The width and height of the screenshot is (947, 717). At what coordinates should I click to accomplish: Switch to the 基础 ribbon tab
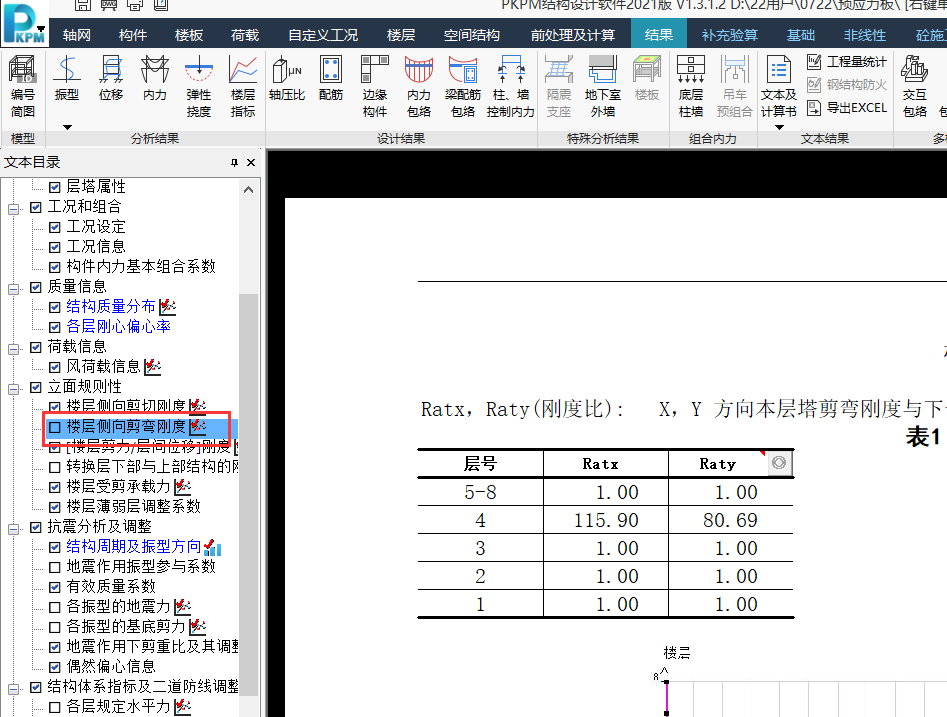point(801,35)
